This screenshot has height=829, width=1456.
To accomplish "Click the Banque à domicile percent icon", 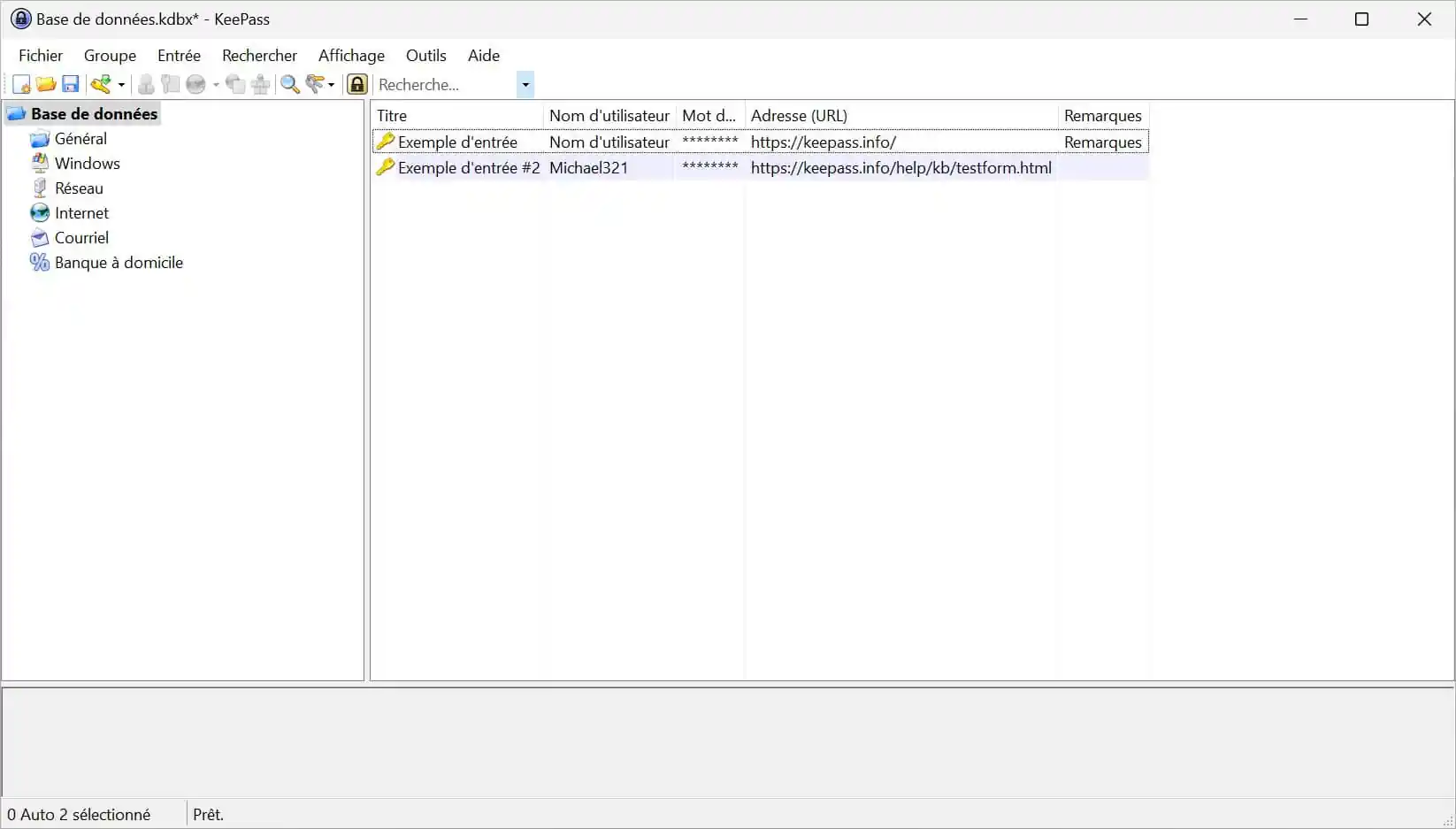I will click(x=40, y=263).
